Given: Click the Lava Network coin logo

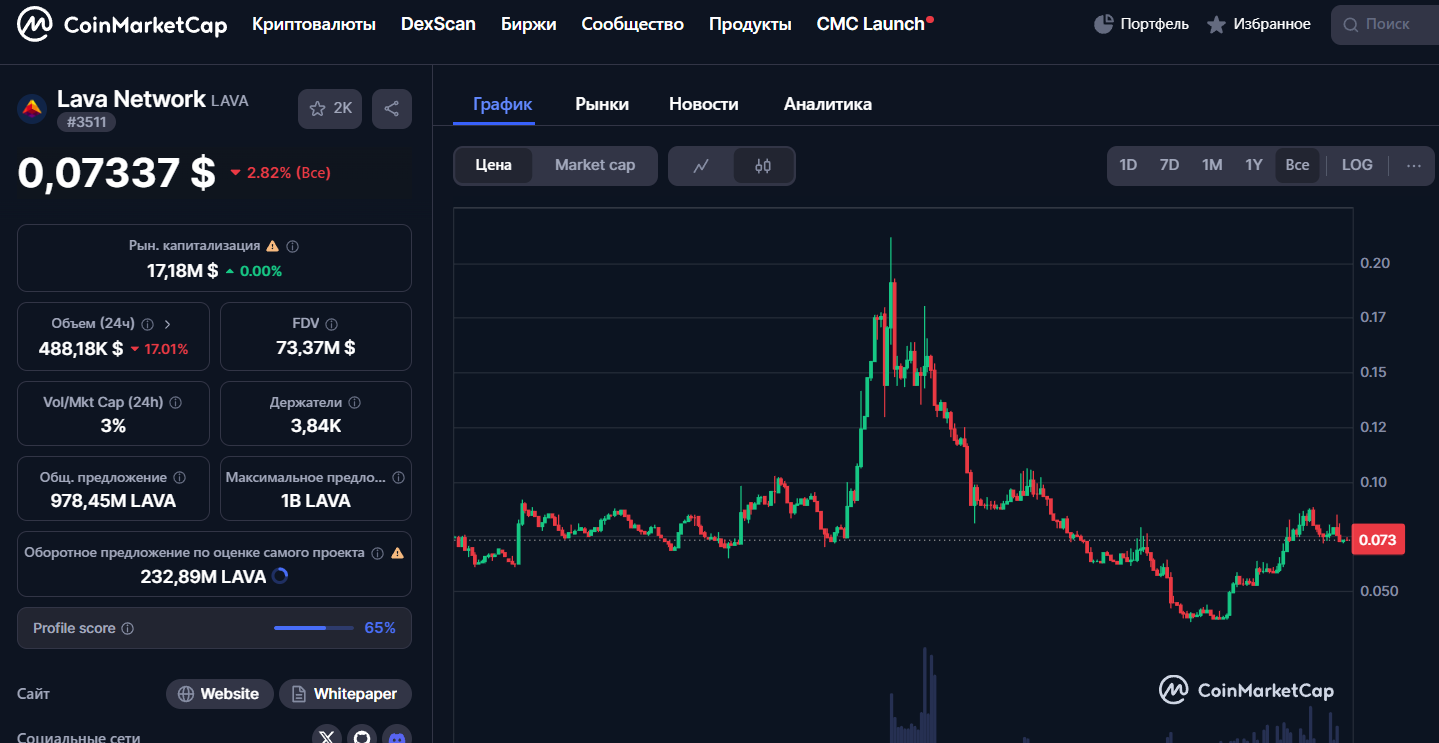Looking at the screenshot, I should (32, 108).
